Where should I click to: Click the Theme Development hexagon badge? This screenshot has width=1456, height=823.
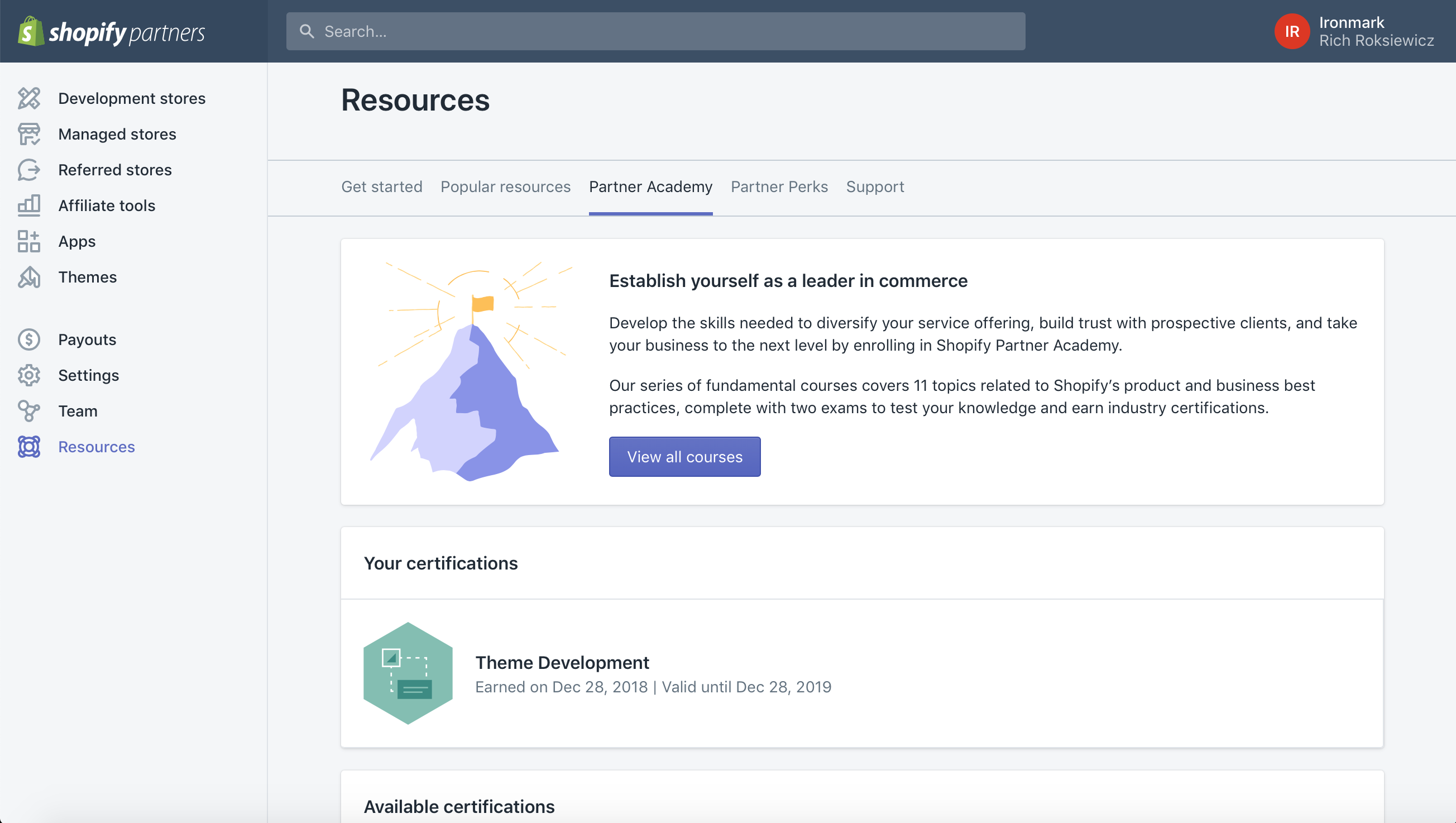408,673
